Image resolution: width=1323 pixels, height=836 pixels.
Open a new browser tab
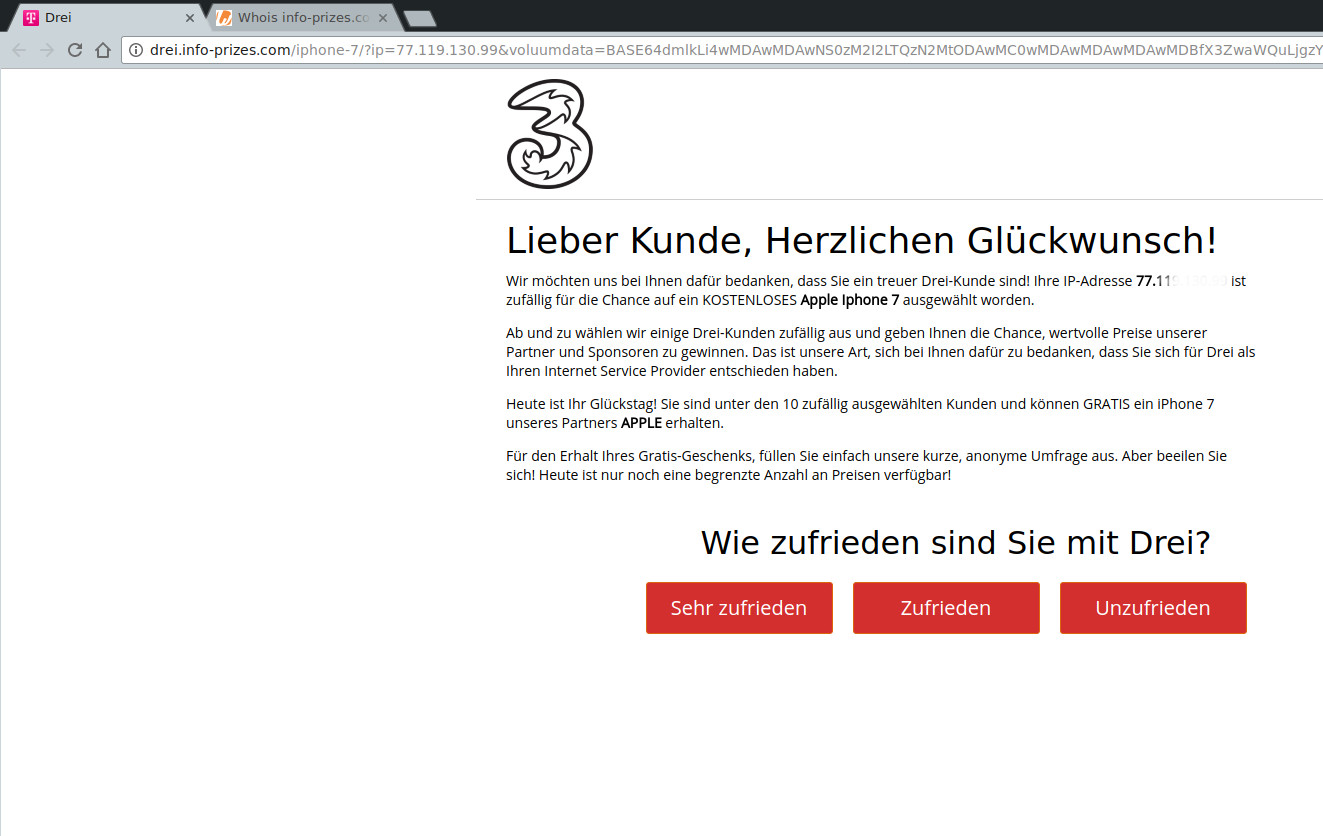tap(419, 18)
